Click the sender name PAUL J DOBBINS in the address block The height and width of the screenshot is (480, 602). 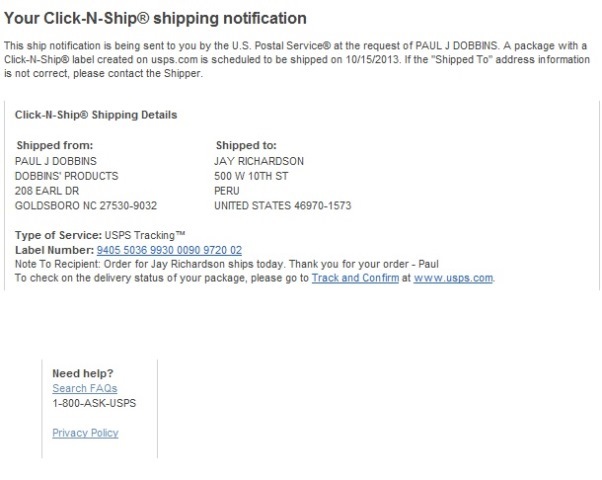pyautogui.click(x=56, y=161)
